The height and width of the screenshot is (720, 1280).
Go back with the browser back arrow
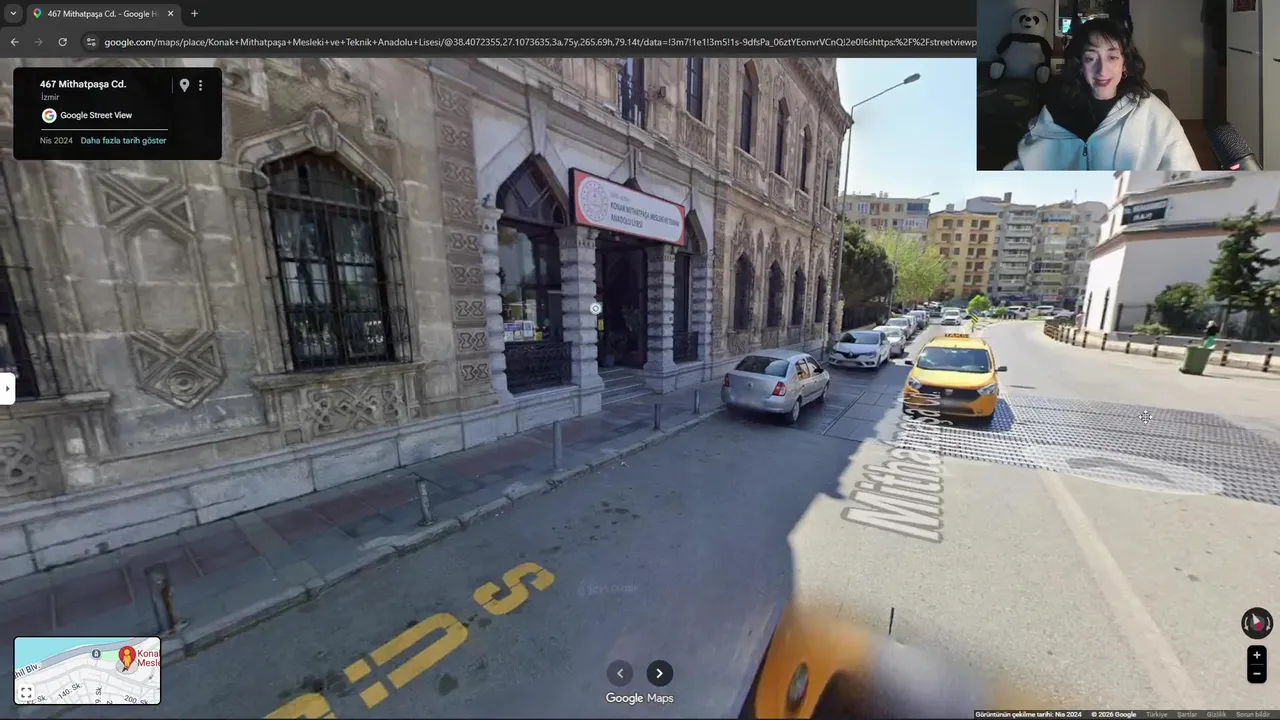coord(14,42)
